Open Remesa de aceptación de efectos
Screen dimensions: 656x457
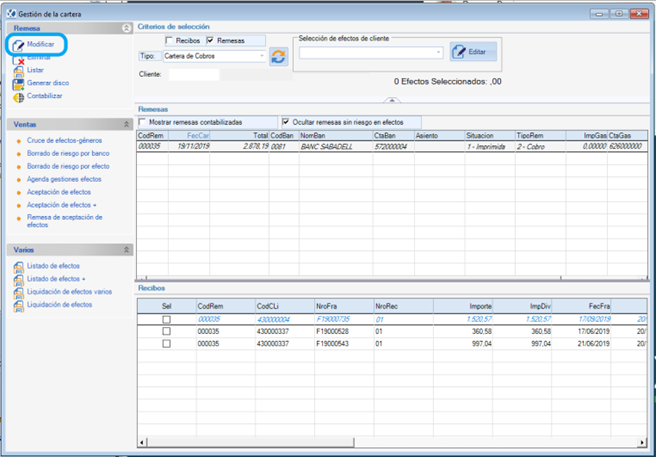(64, 221)
